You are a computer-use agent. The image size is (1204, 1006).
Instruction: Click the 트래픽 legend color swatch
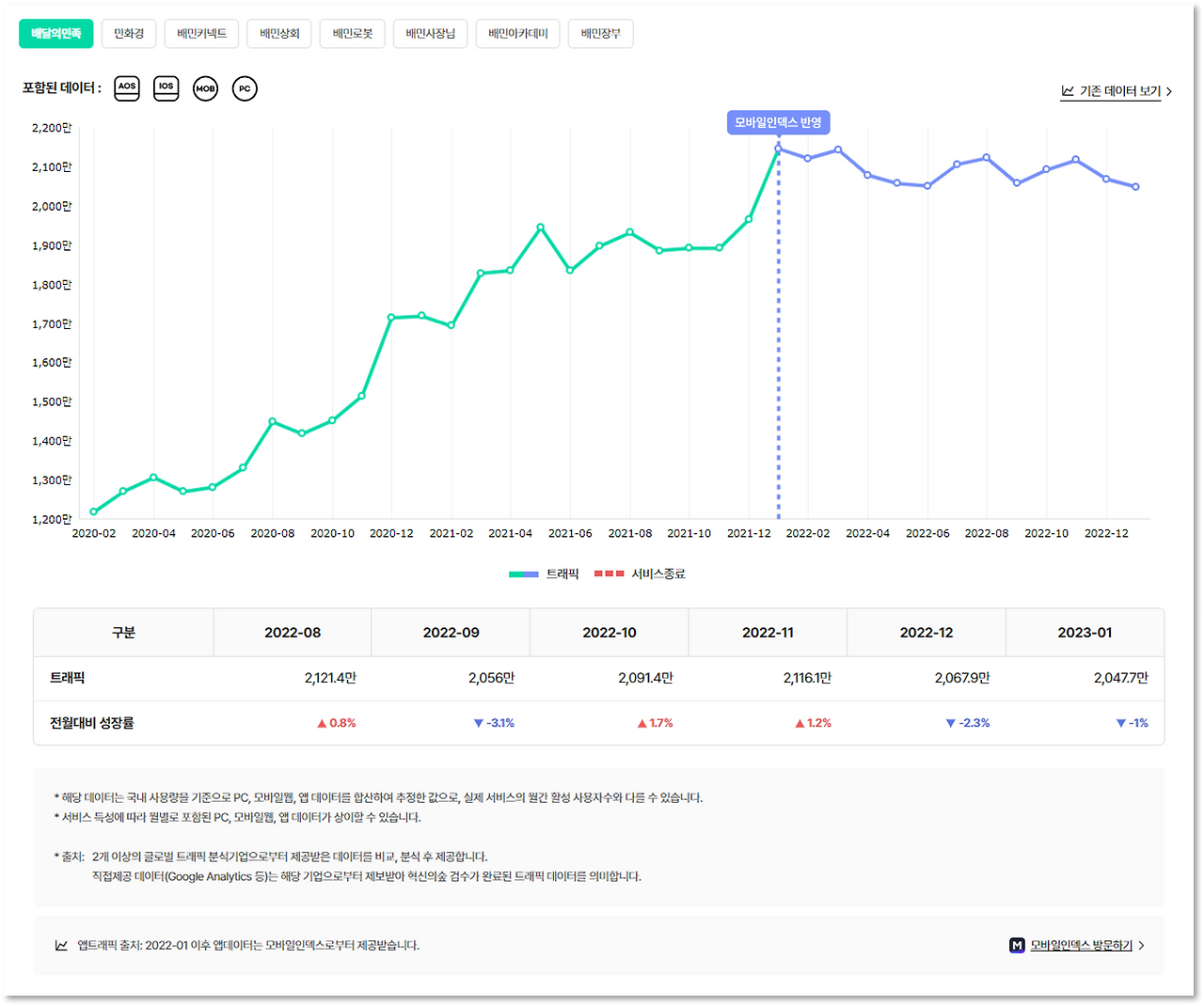pyautogui.click(x=524, y=574)
